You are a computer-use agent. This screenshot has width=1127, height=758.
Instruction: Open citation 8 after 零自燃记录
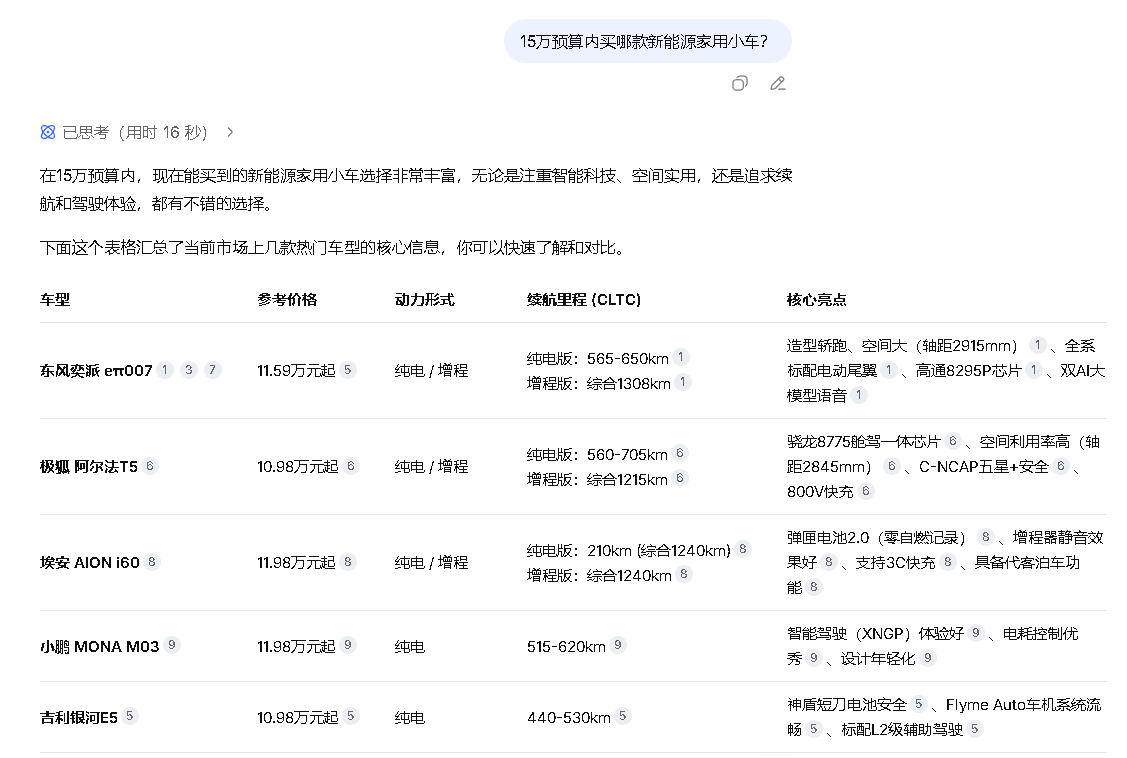985,537
